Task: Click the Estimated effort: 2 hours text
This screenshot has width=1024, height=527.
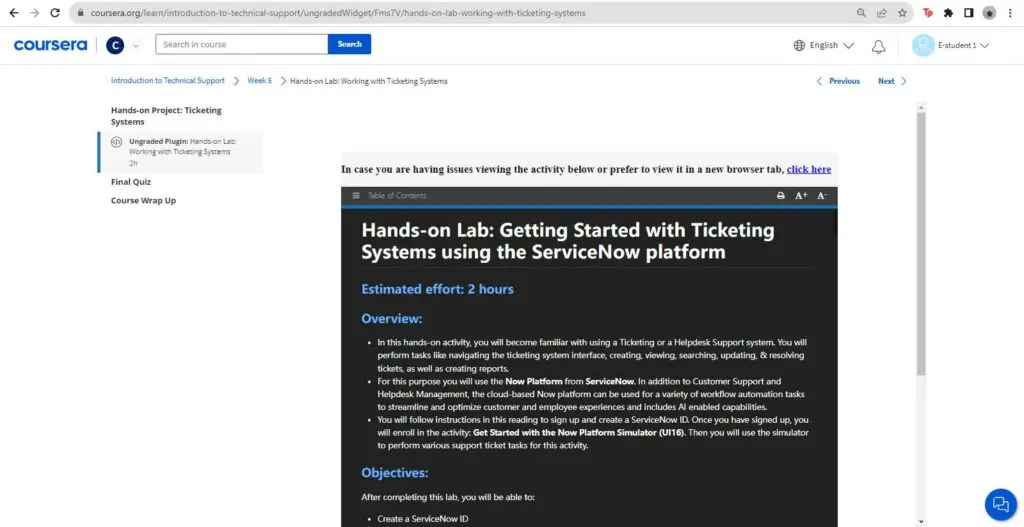Action: click(x=438, y=289)
